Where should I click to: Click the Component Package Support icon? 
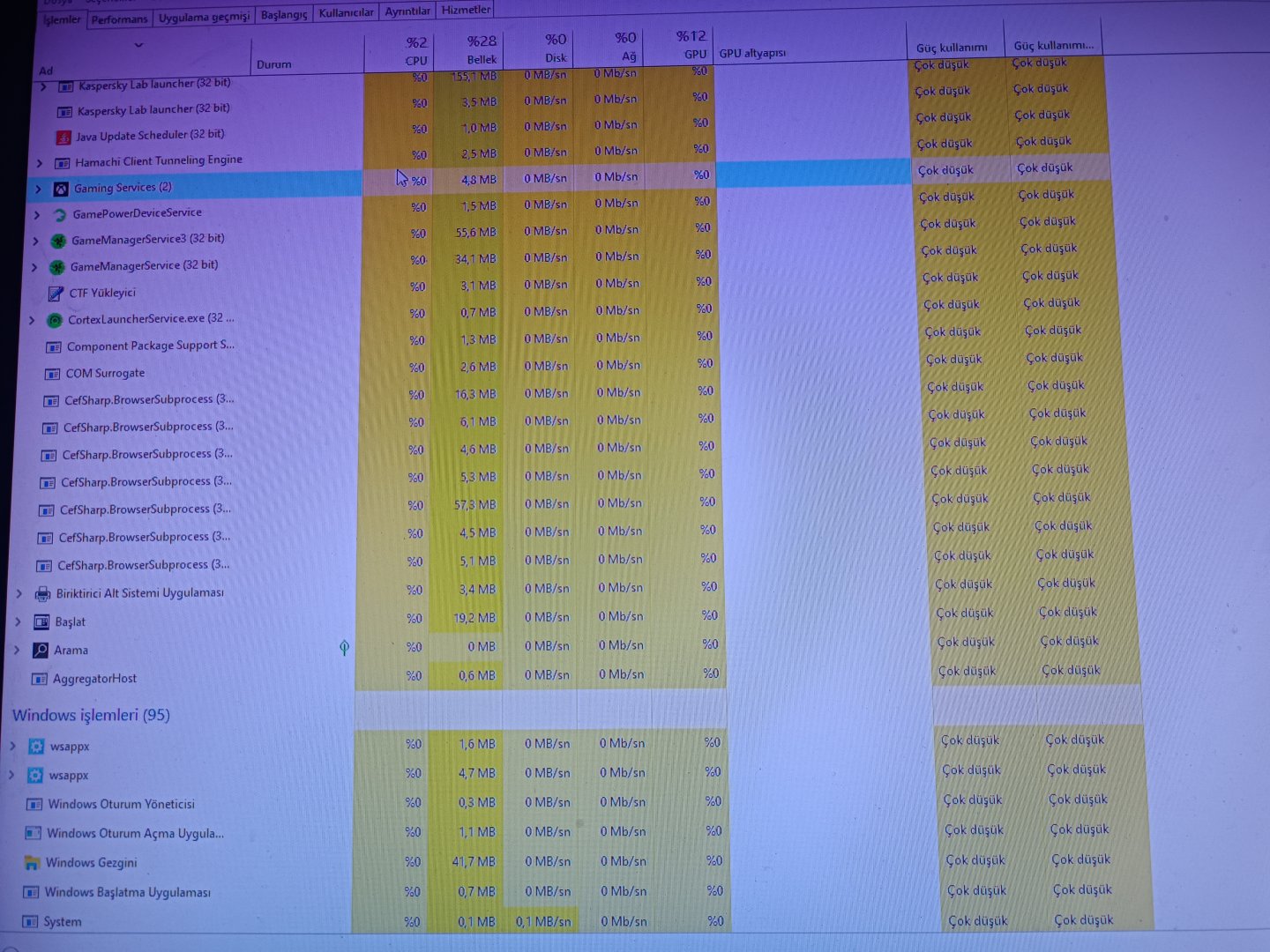click(x=54, y=347)
